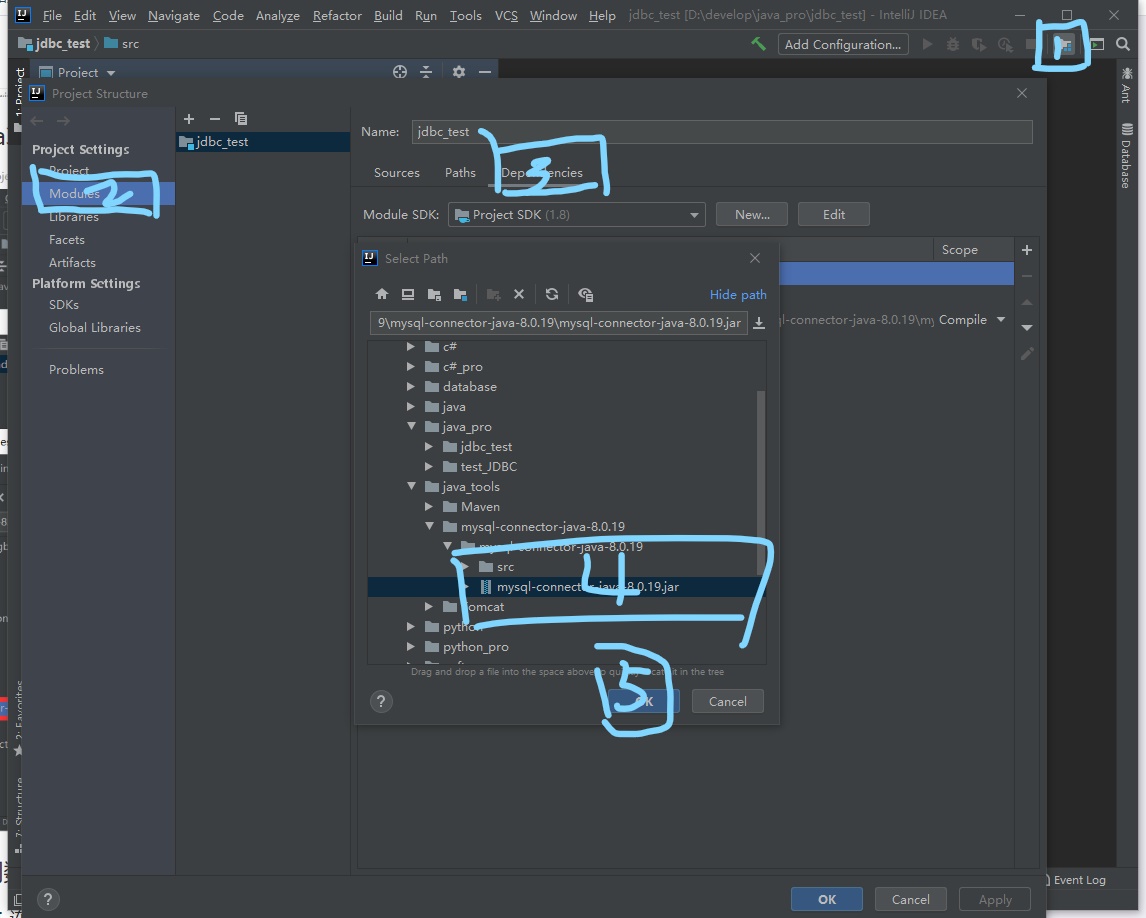This screenshot has width=1146, height=918.
Task: Open path history arrow beside path field
Action: 759,323
